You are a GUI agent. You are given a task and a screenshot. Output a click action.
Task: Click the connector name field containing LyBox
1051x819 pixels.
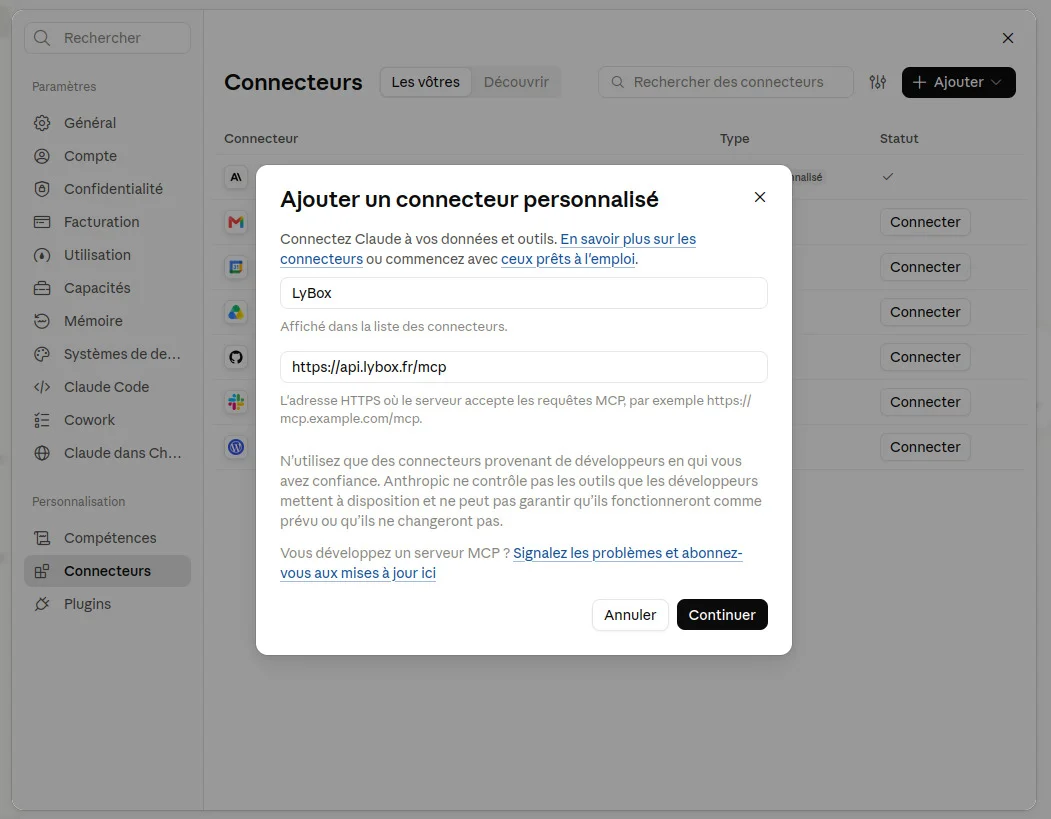(x=523, y=293)
